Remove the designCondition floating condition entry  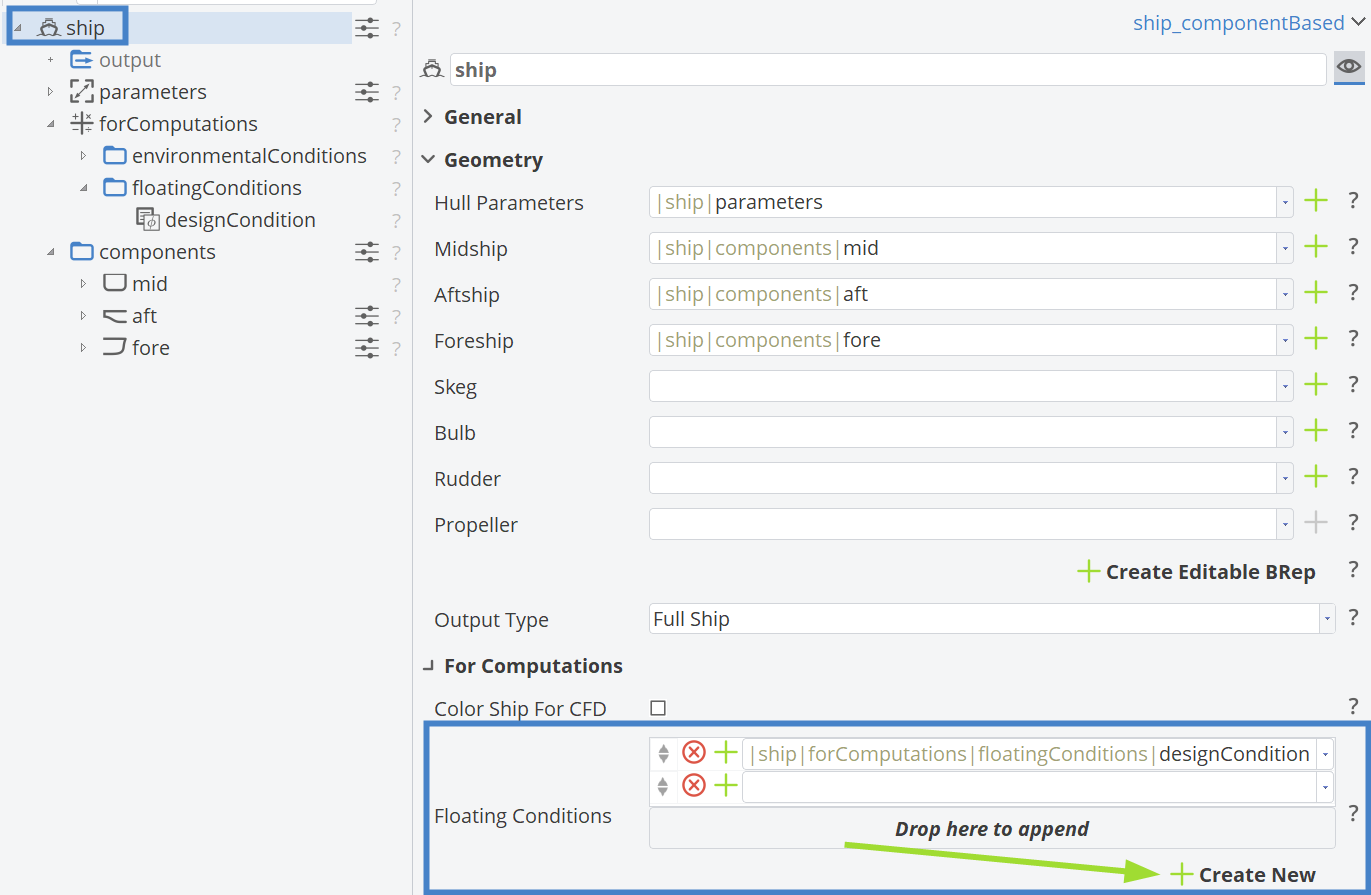click(693, 753)
